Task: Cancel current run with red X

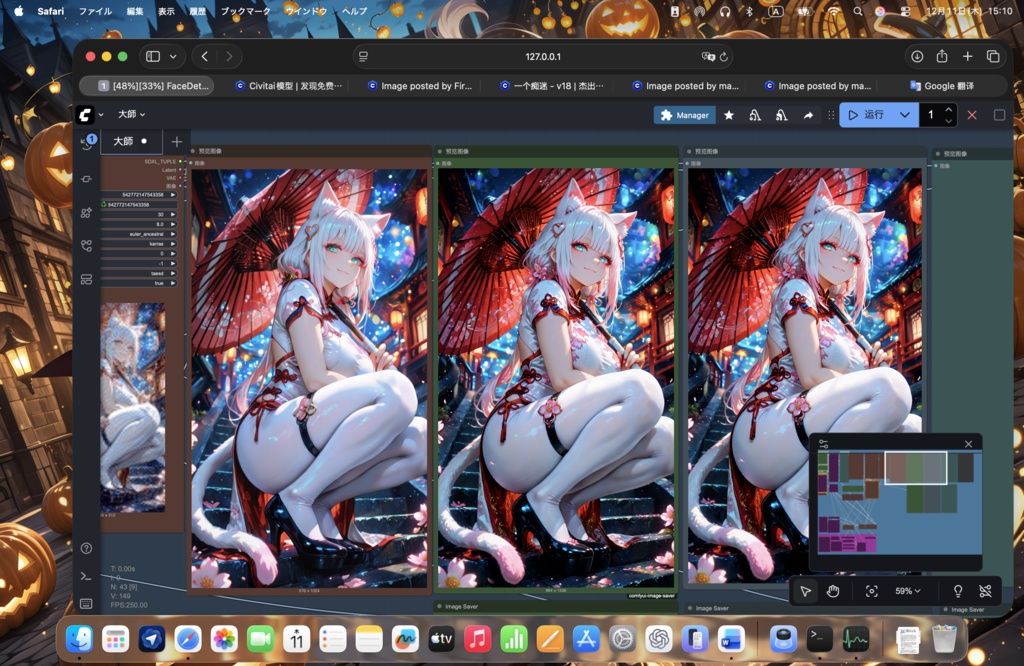Action: [972, 115]
